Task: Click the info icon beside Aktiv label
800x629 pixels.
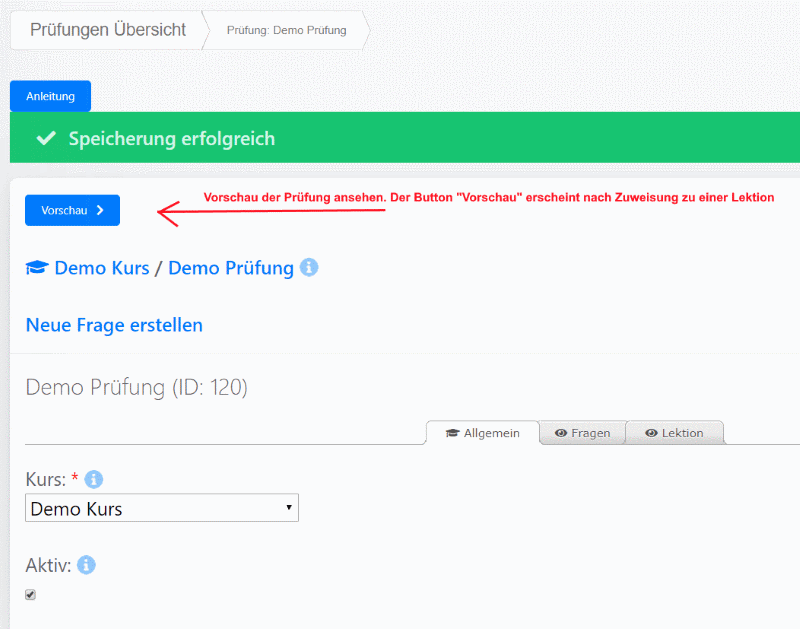Action: [87, 565]
